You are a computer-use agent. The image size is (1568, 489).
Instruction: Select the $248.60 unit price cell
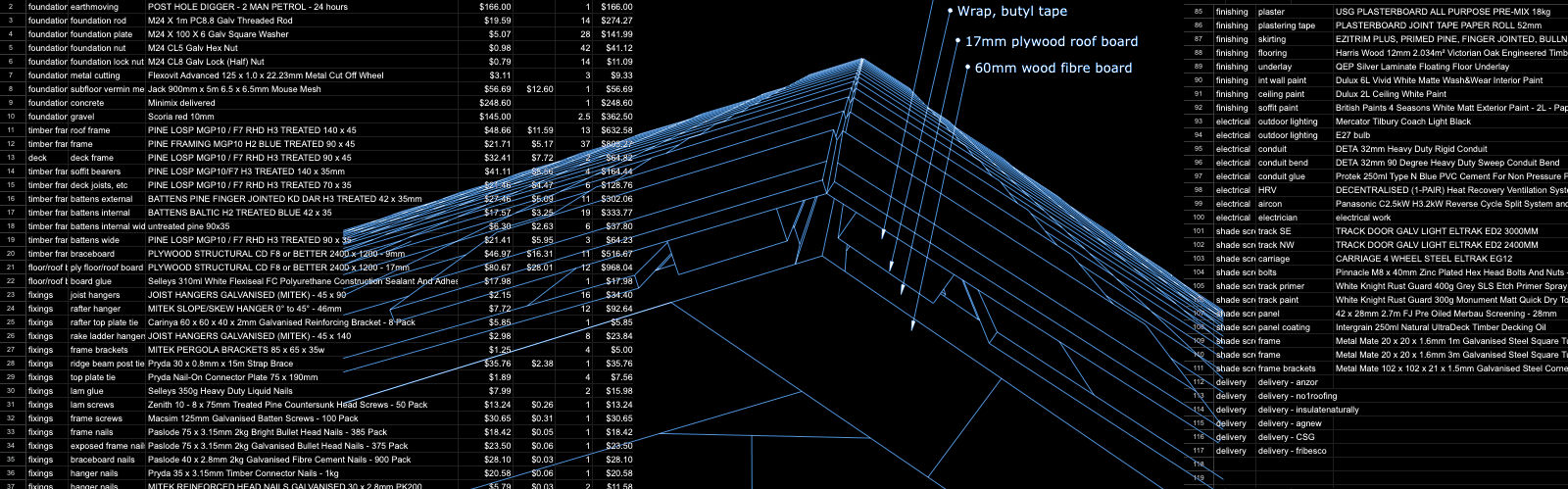pyautogui.click(x=495, y=103)
